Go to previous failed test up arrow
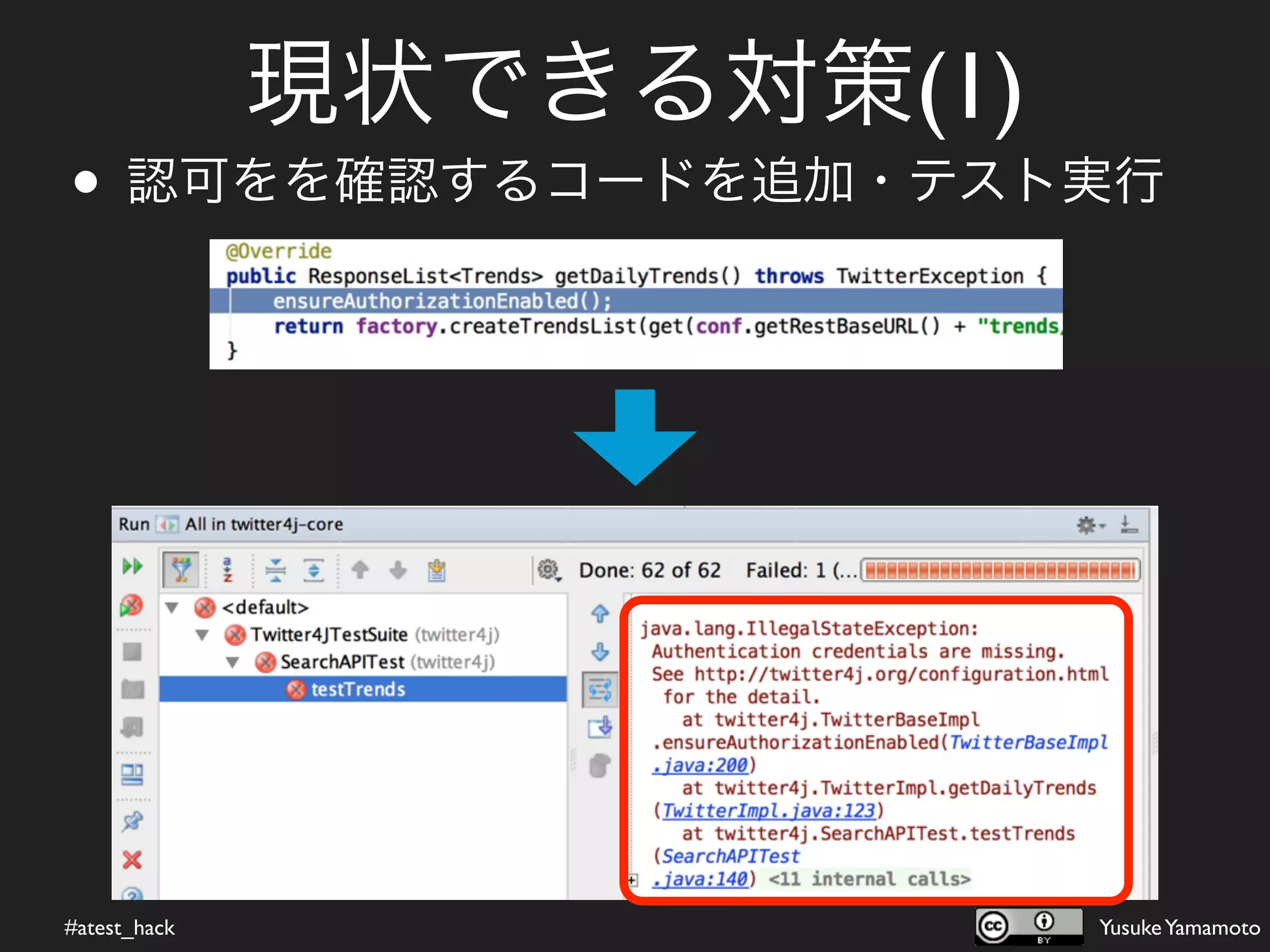The height and width of the screenshot is (952, 1270). pyautogui.click(x=360, y=569)
